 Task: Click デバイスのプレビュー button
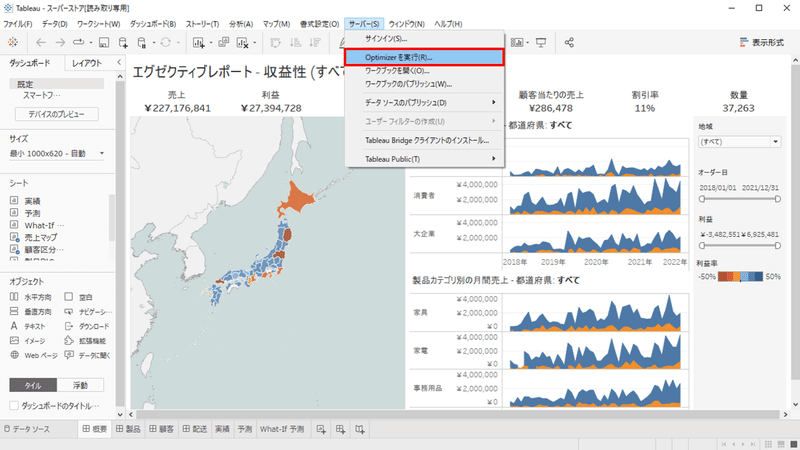57,114
